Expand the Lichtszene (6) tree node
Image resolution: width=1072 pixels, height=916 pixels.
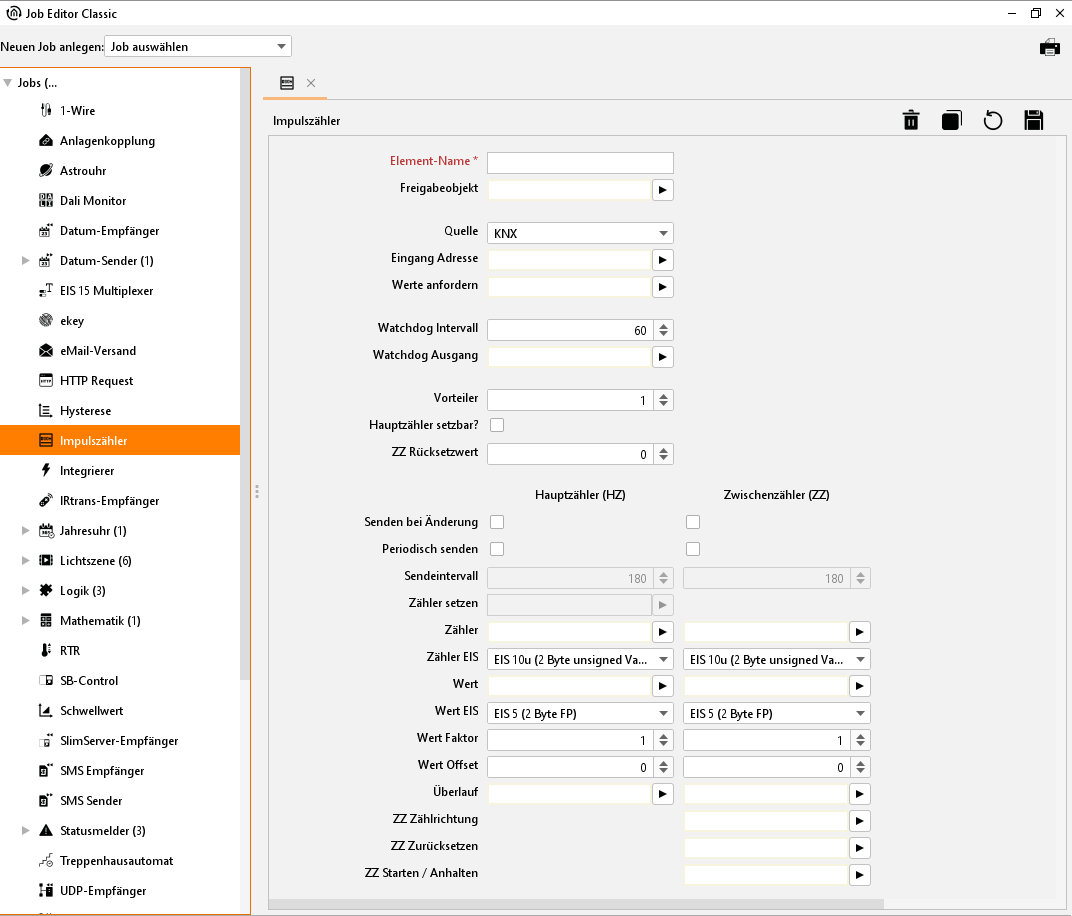(26, 561)
